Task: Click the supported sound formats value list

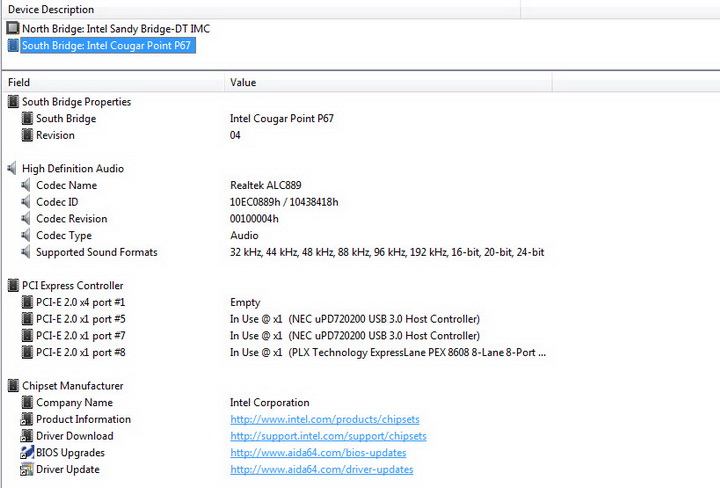Action: [x=387, y=252]
